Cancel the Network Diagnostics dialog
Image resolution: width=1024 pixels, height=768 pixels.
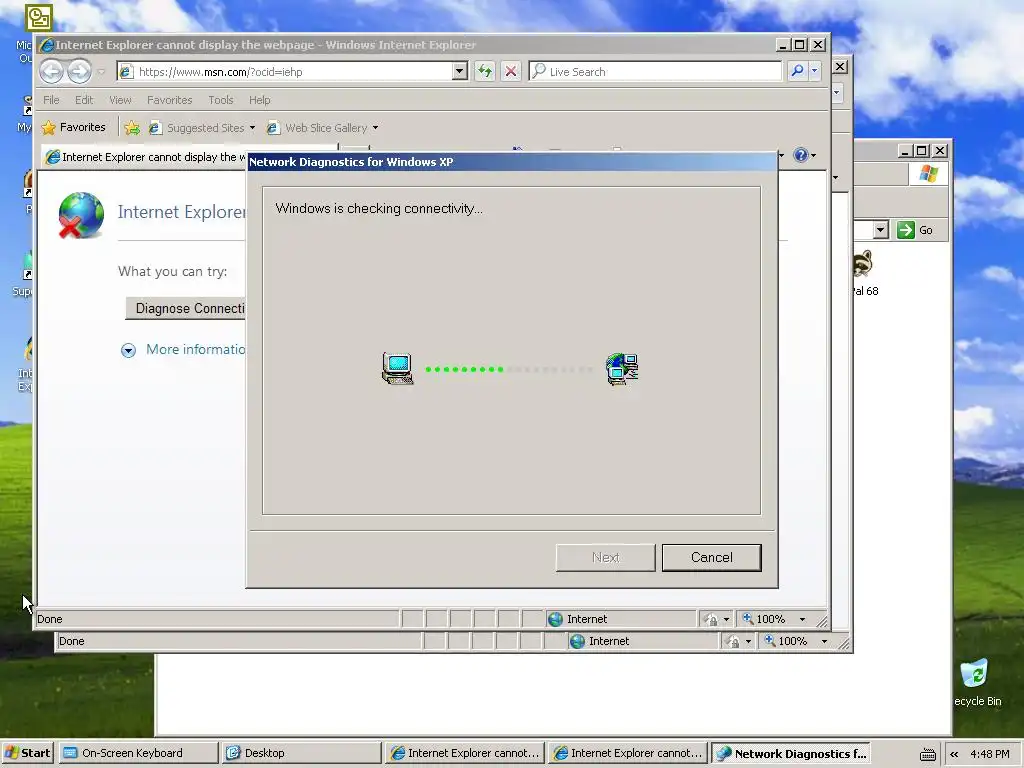click(711, 558)
